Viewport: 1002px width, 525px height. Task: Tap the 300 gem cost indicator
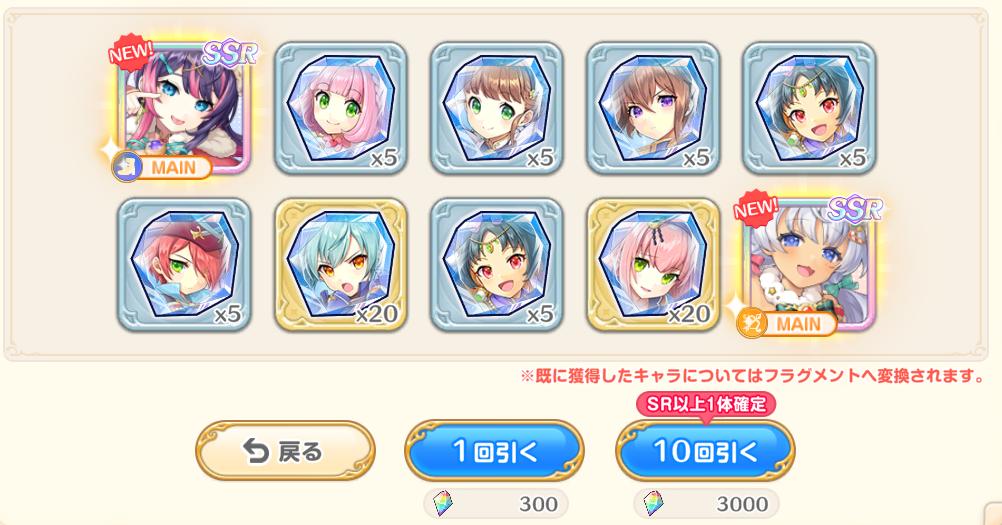[x=496, y=504]
